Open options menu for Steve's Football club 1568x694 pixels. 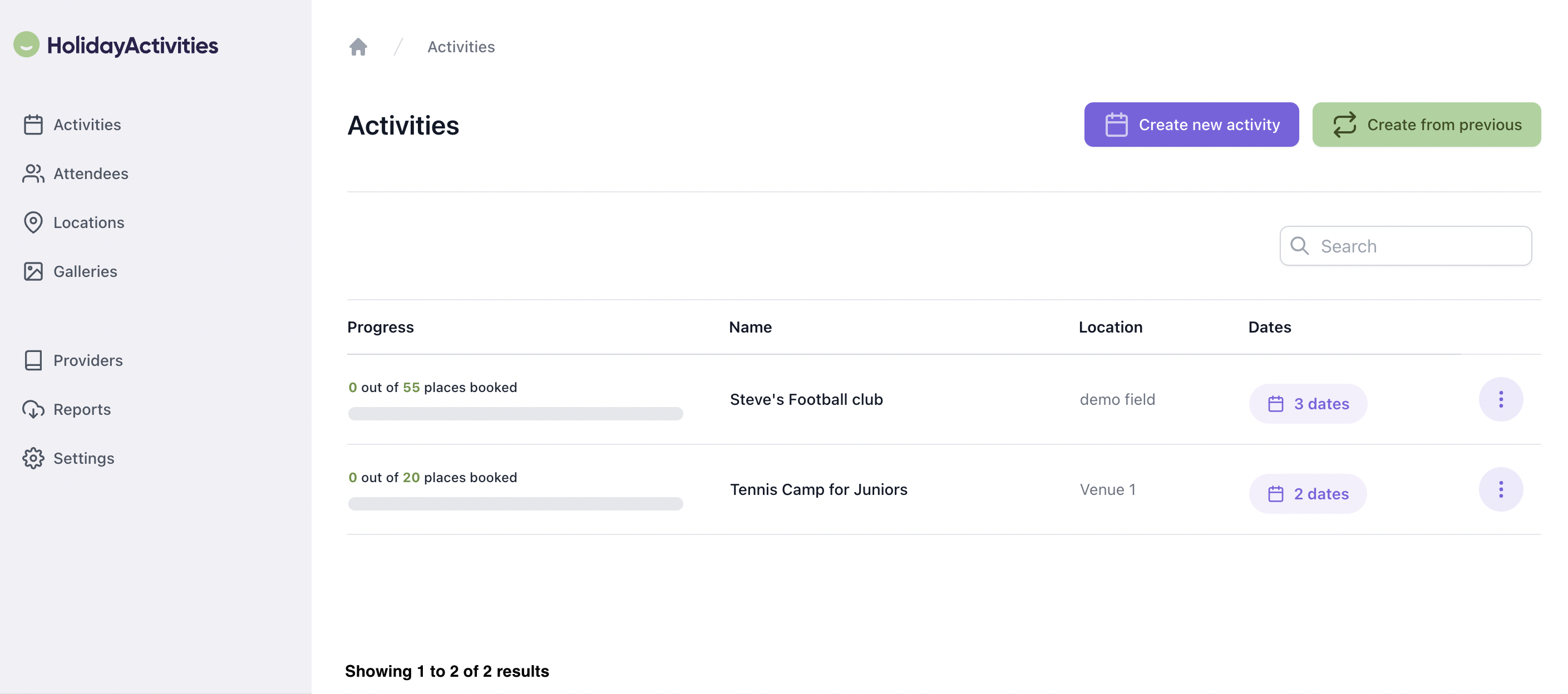pyautogui.click(x=1501, y=399)
